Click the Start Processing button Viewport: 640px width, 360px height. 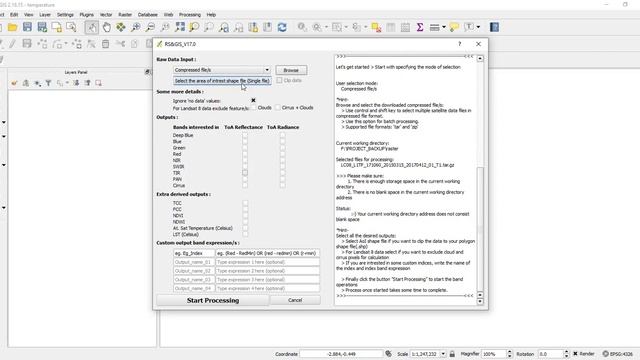pyautogui.click(x=213, y=300)
